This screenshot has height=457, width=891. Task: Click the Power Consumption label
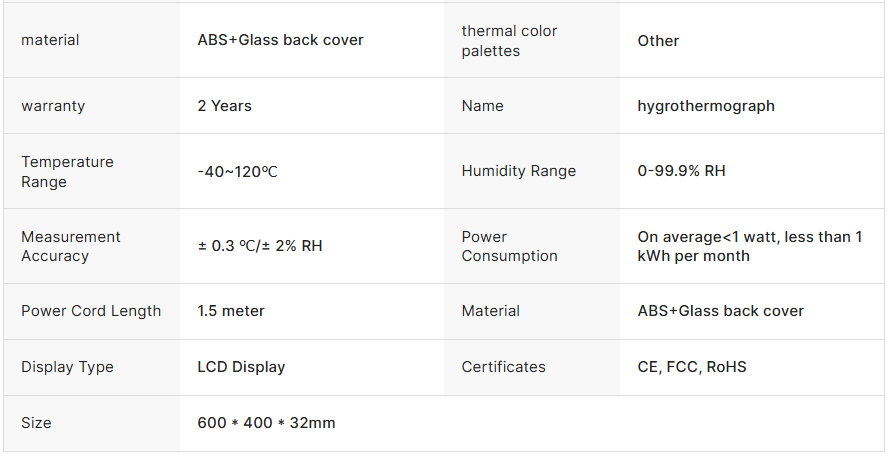coord(509,246)
